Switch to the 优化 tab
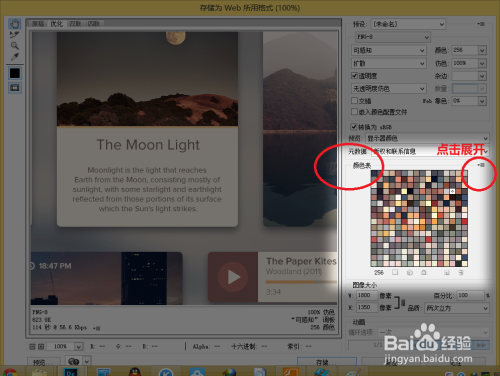This screenshot has height=376, width=500. pos(56,24)
